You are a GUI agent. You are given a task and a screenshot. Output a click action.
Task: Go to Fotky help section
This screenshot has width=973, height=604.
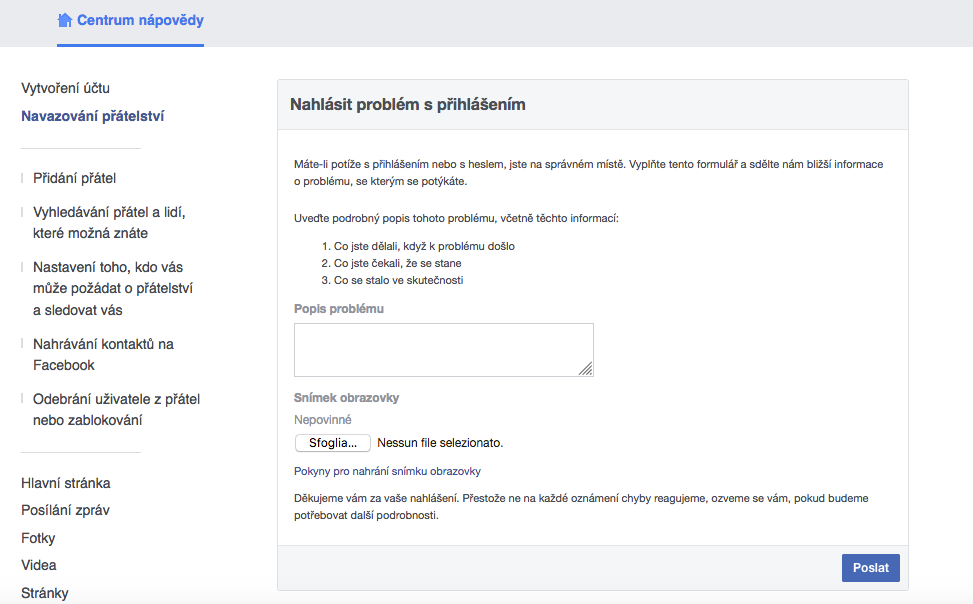[x=38, y=538]
